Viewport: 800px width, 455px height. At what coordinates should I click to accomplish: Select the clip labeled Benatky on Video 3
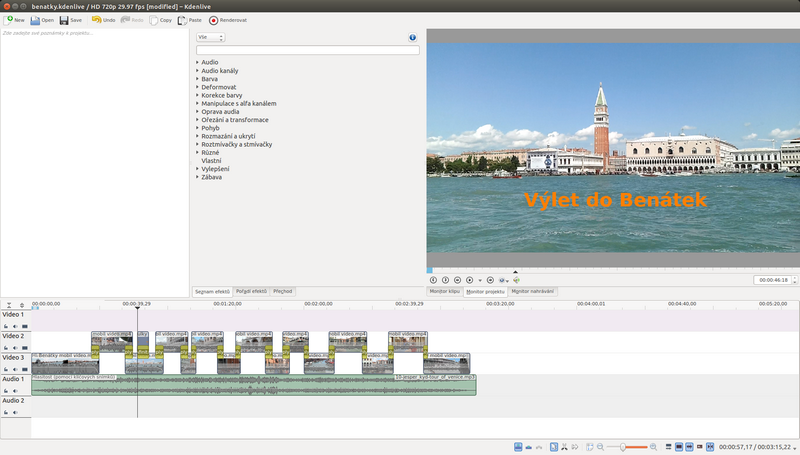coord(64,363)
